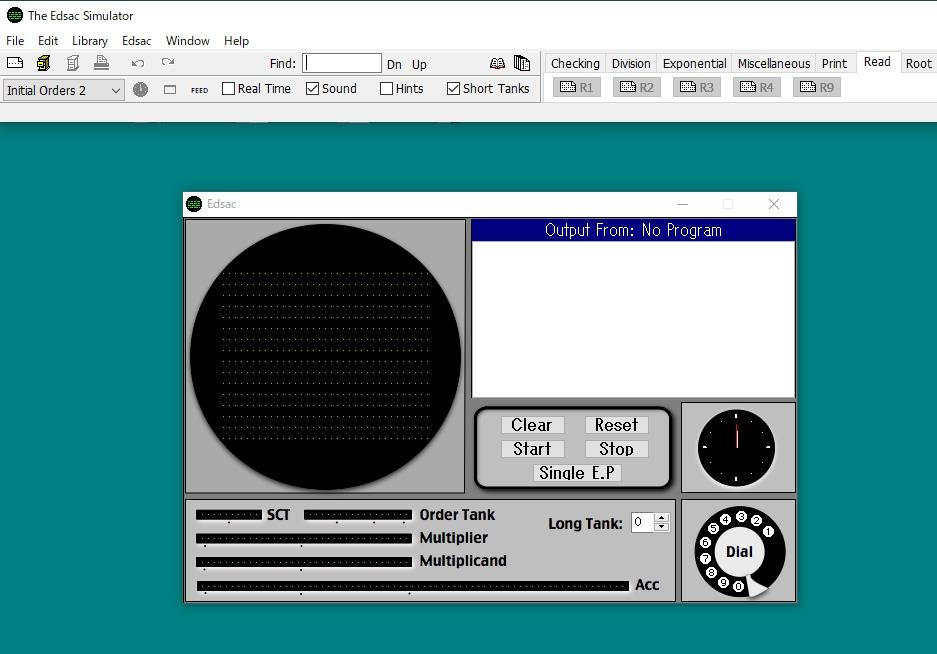This screenshot has width=937, height=654.
Task: Click the undo arrow icon
Action: click(x=138, y=63)
